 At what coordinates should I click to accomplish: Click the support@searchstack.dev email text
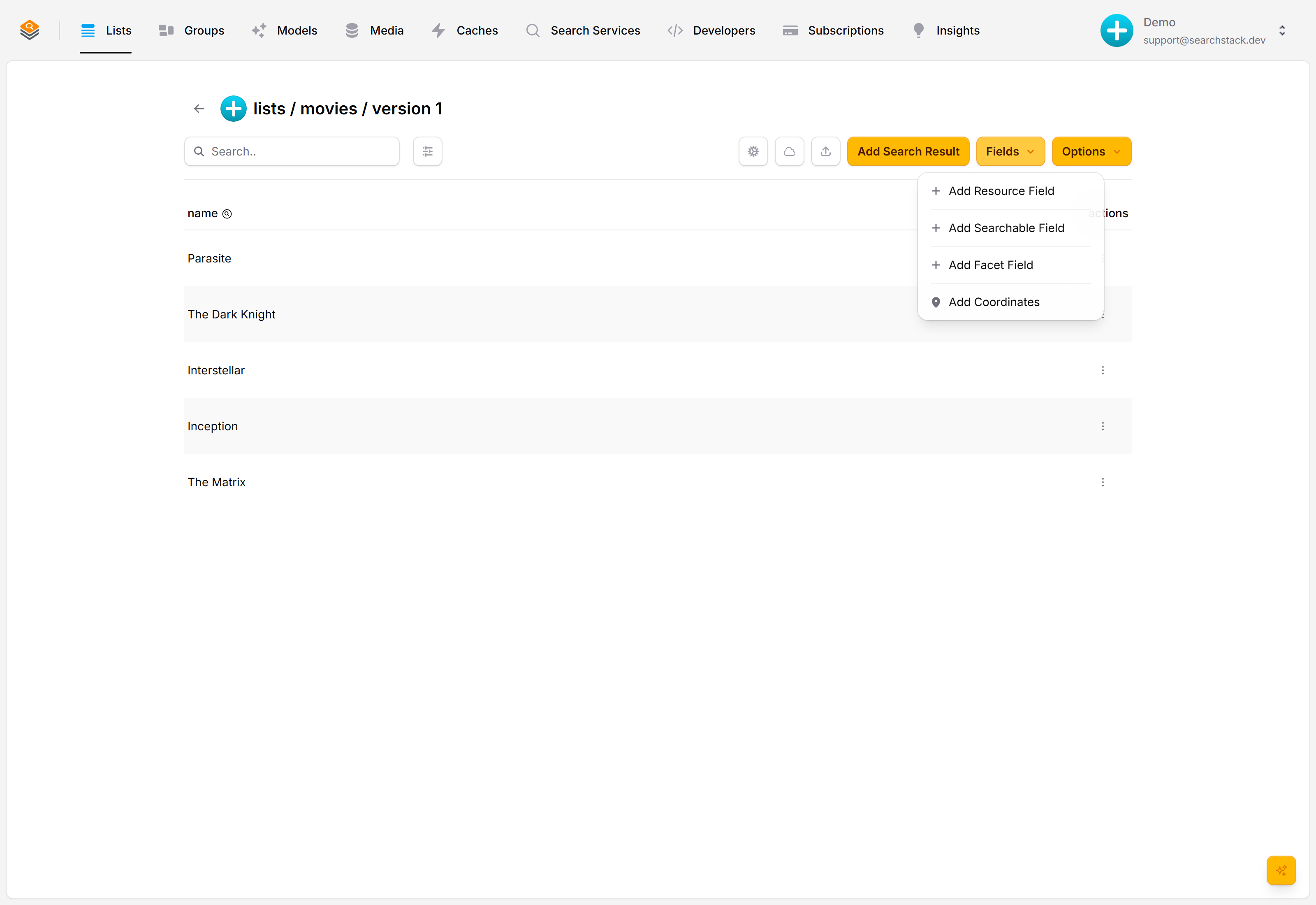pos(1205,40)
